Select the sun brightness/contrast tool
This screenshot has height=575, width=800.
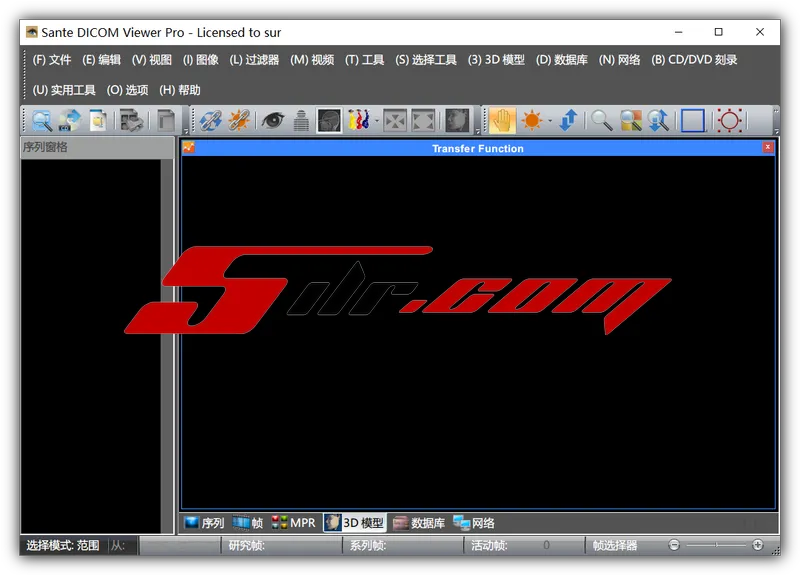[x=532, y=120]
